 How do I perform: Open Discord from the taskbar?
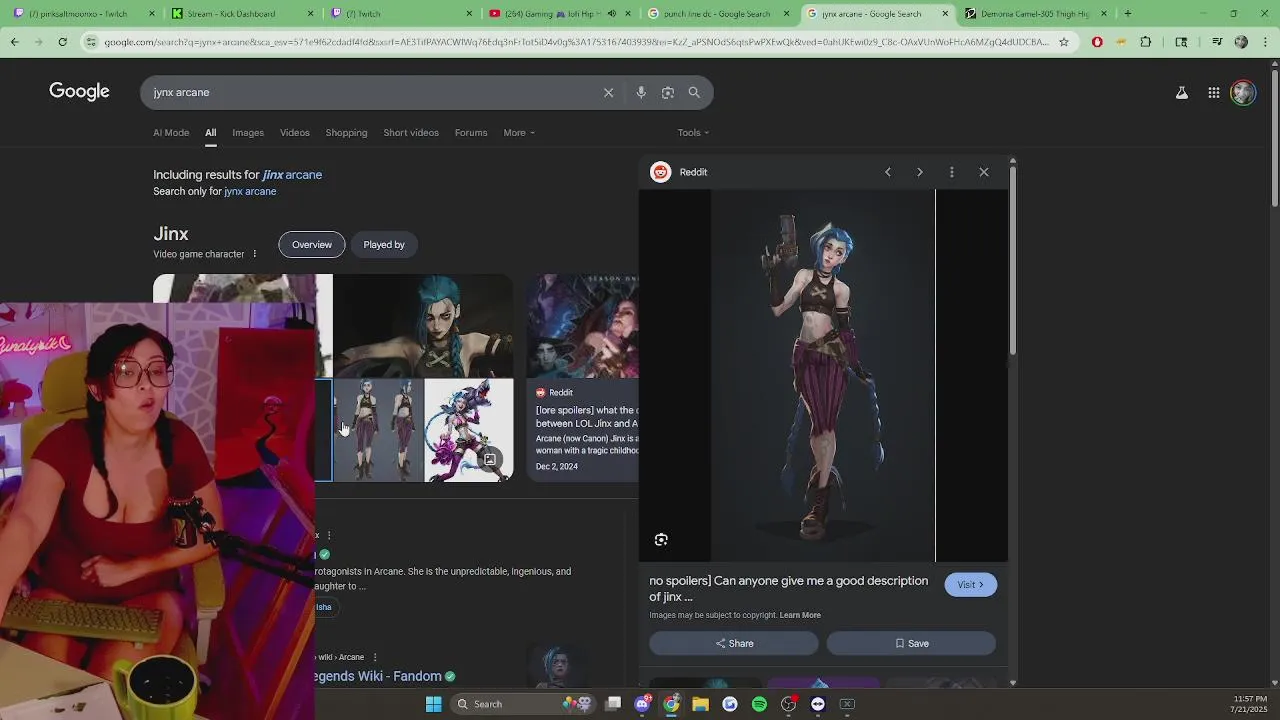[x=643, y=704]
